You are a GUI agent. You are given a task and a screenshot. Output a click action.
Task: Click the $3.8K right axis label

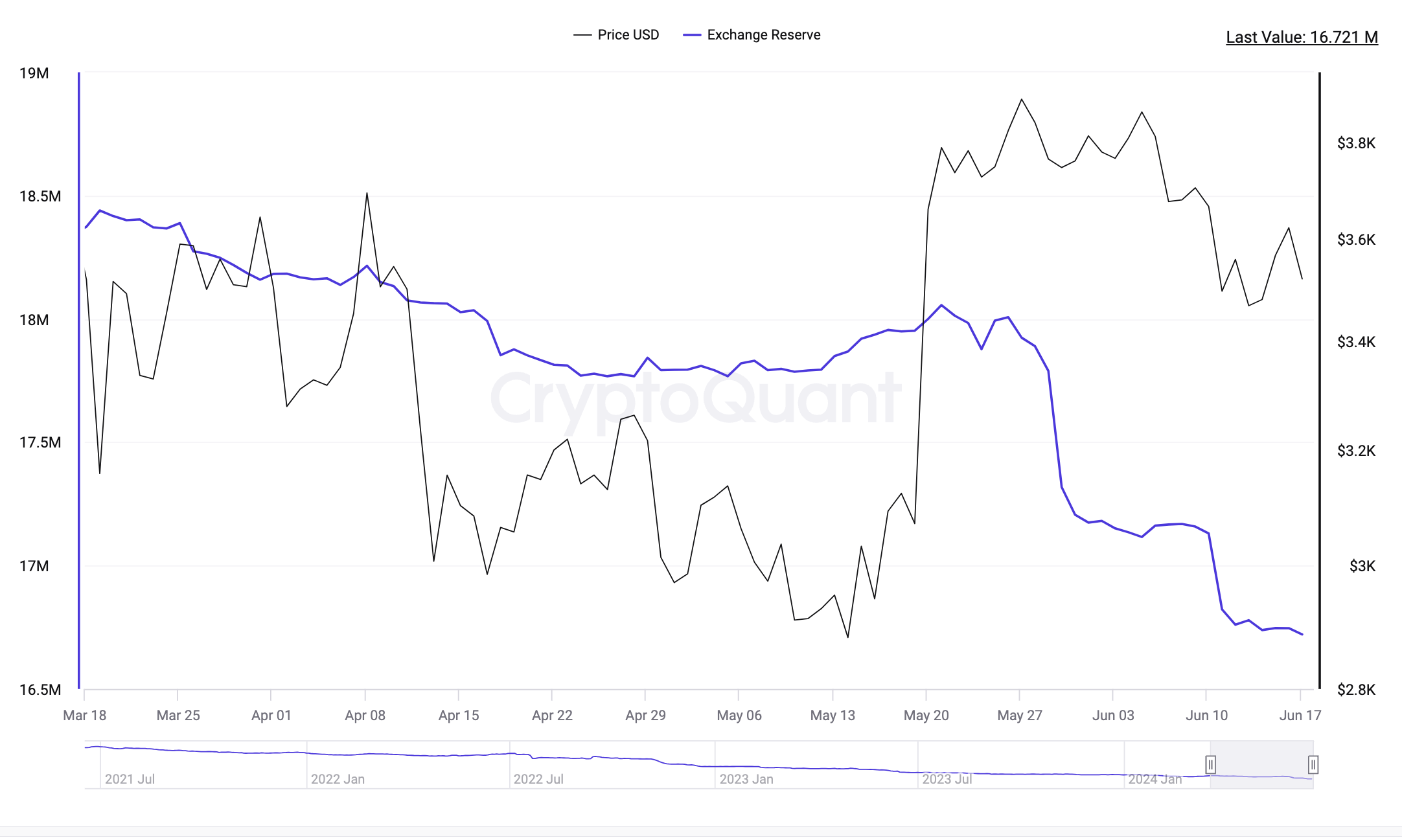point(1356,143)
